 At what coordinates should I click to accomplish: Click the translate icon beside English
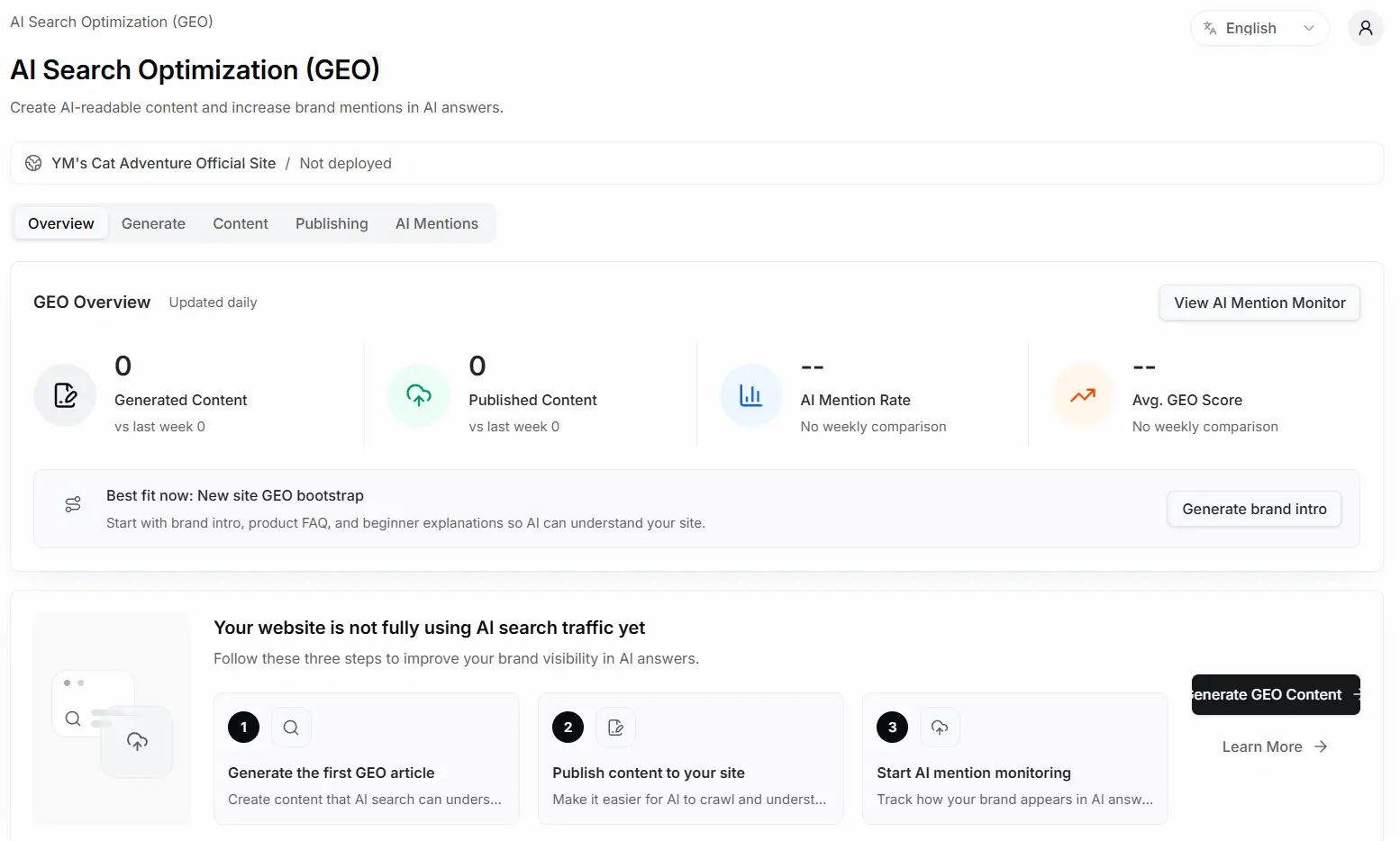click(1210, 28)
